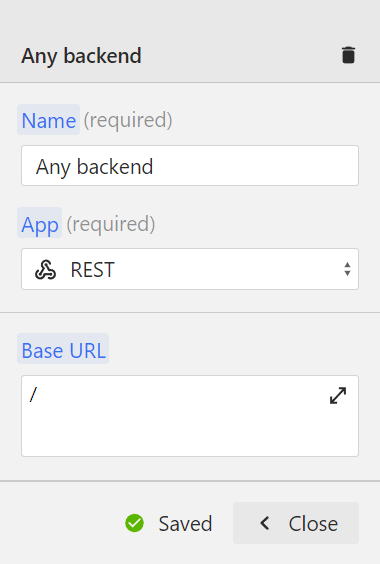Click the blue Name field label
Screen dimensions: 380x564
tap(49, 120)
